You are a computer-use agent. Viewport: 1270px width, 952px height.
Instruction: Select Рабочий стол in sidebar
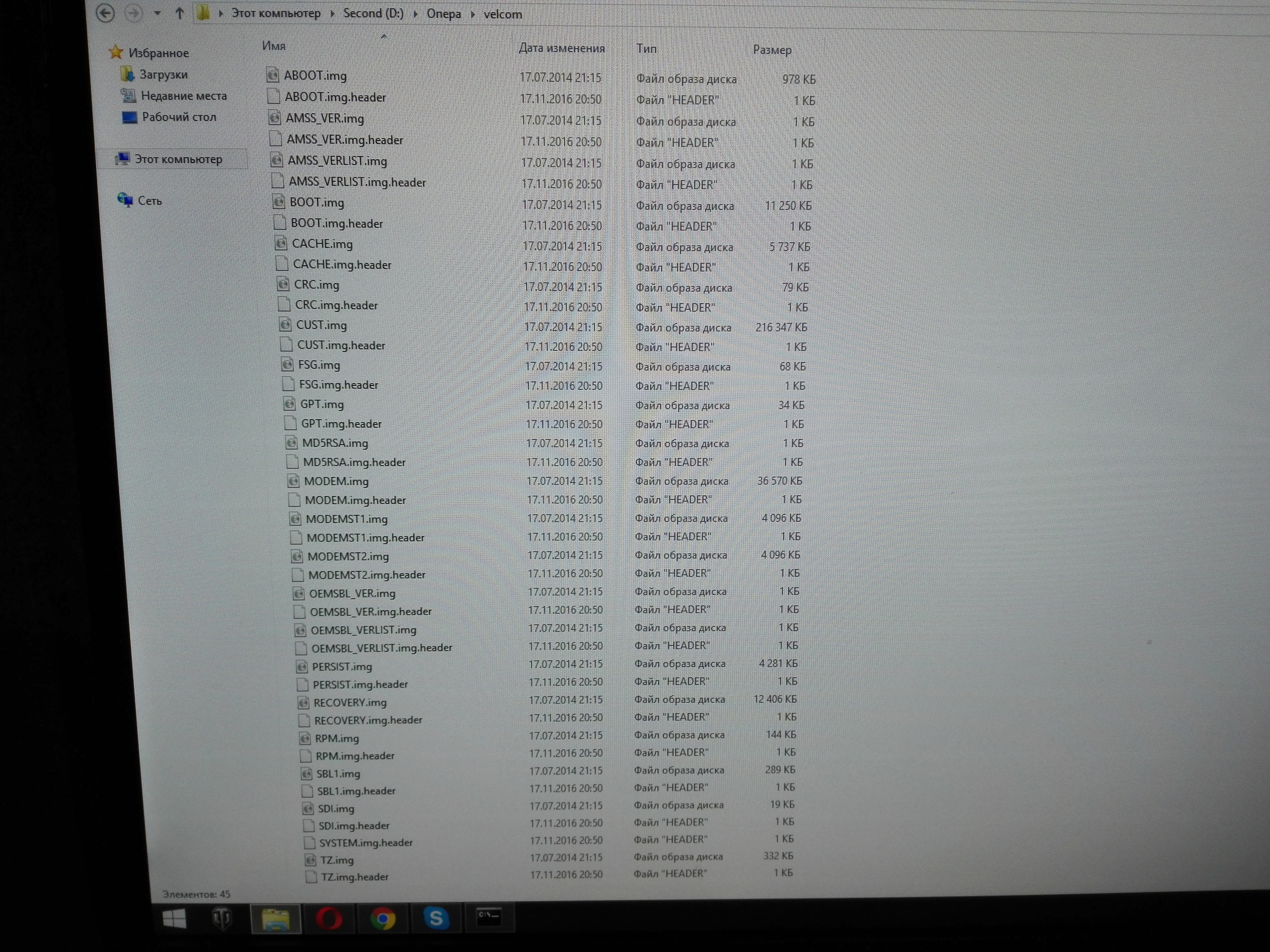click(x=179, y=117)
